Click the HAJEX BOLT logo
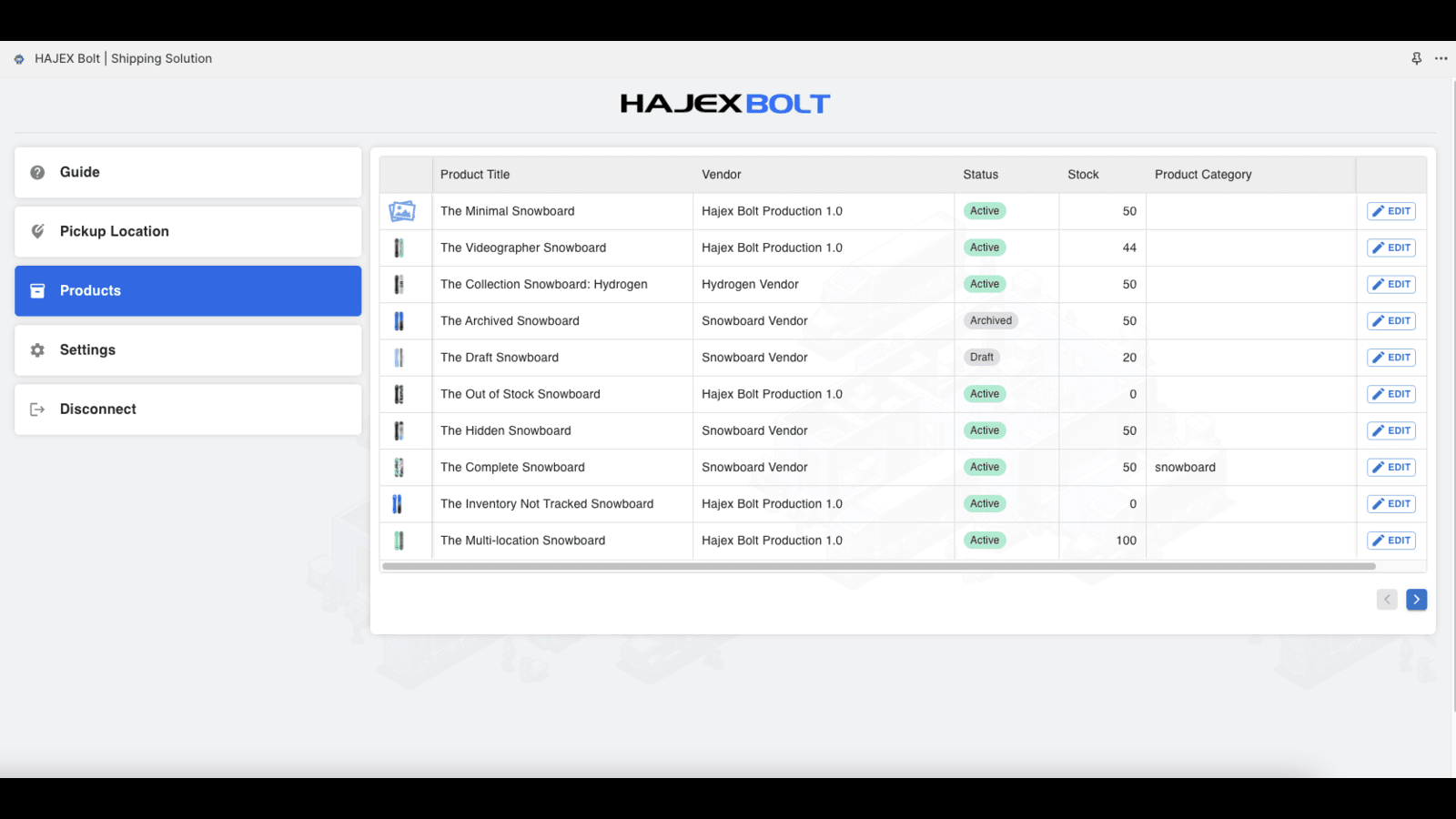Screen dimensions: 1456x819 (x=725, y=104)
